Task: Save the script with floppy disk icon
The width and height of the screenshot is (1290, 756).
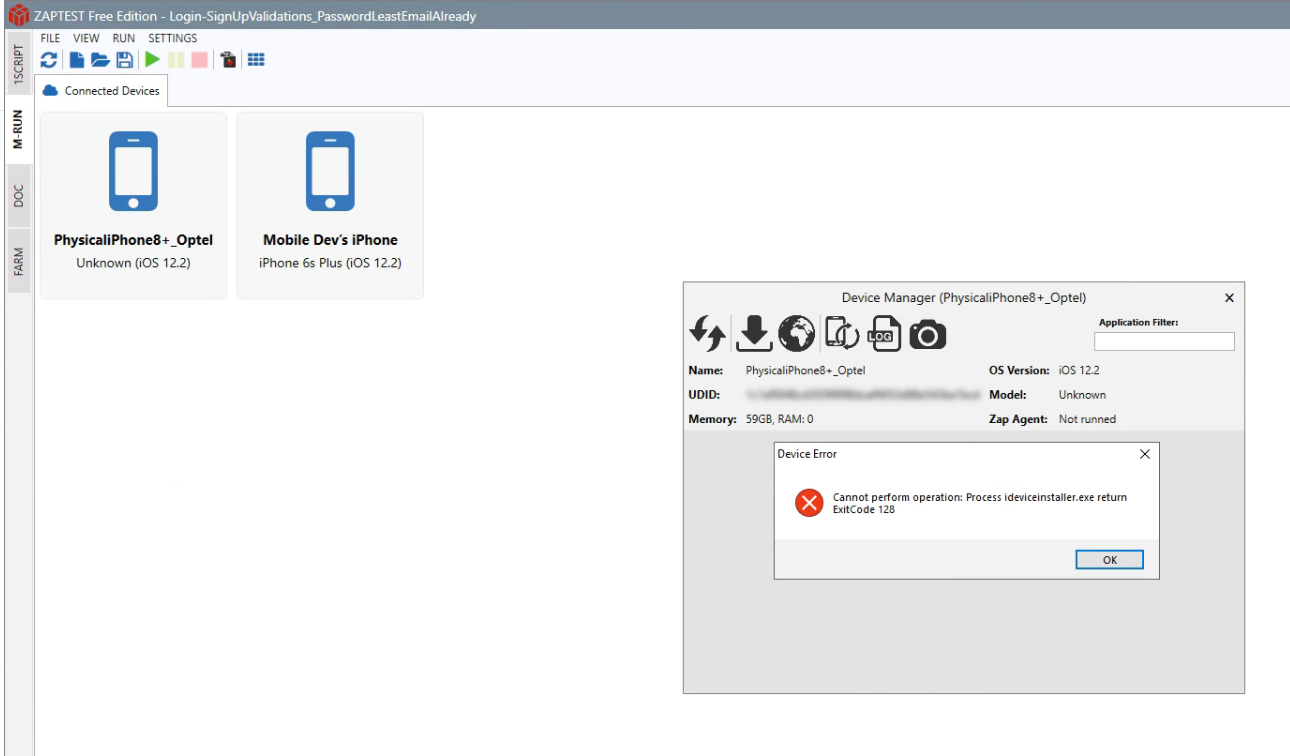Action: [x=125, y=60]
